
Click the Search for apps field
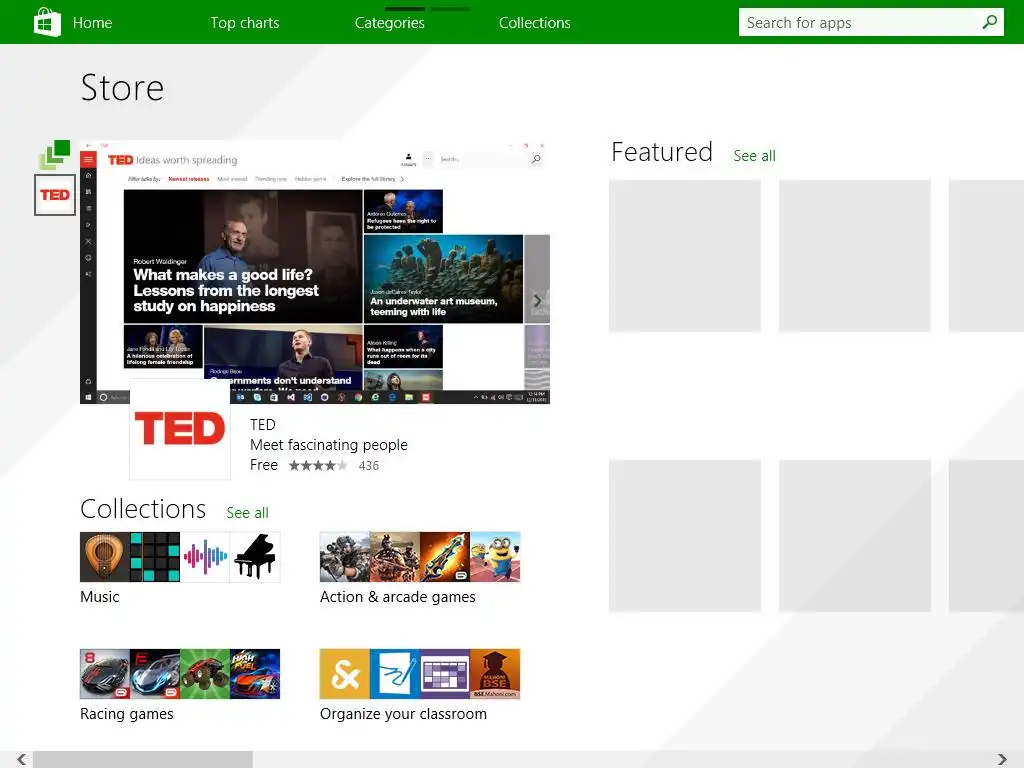[x=871, y=23]
